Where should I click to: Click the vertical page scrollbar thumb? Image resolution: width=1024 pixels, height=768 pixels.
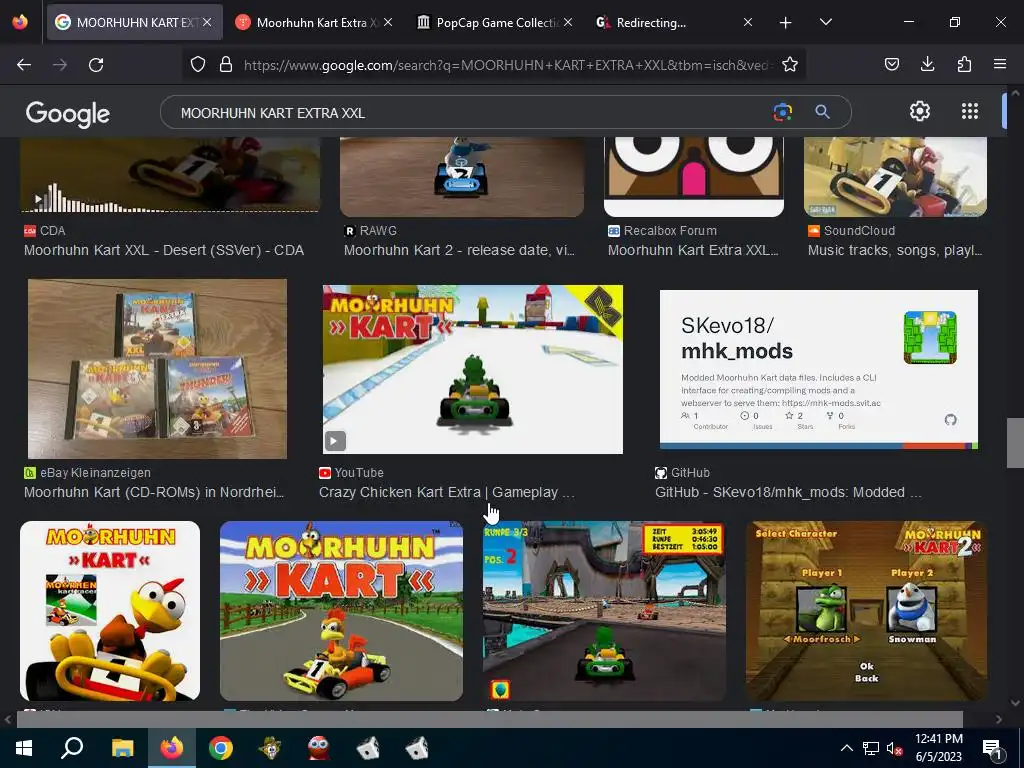(x=1015, y=443)
